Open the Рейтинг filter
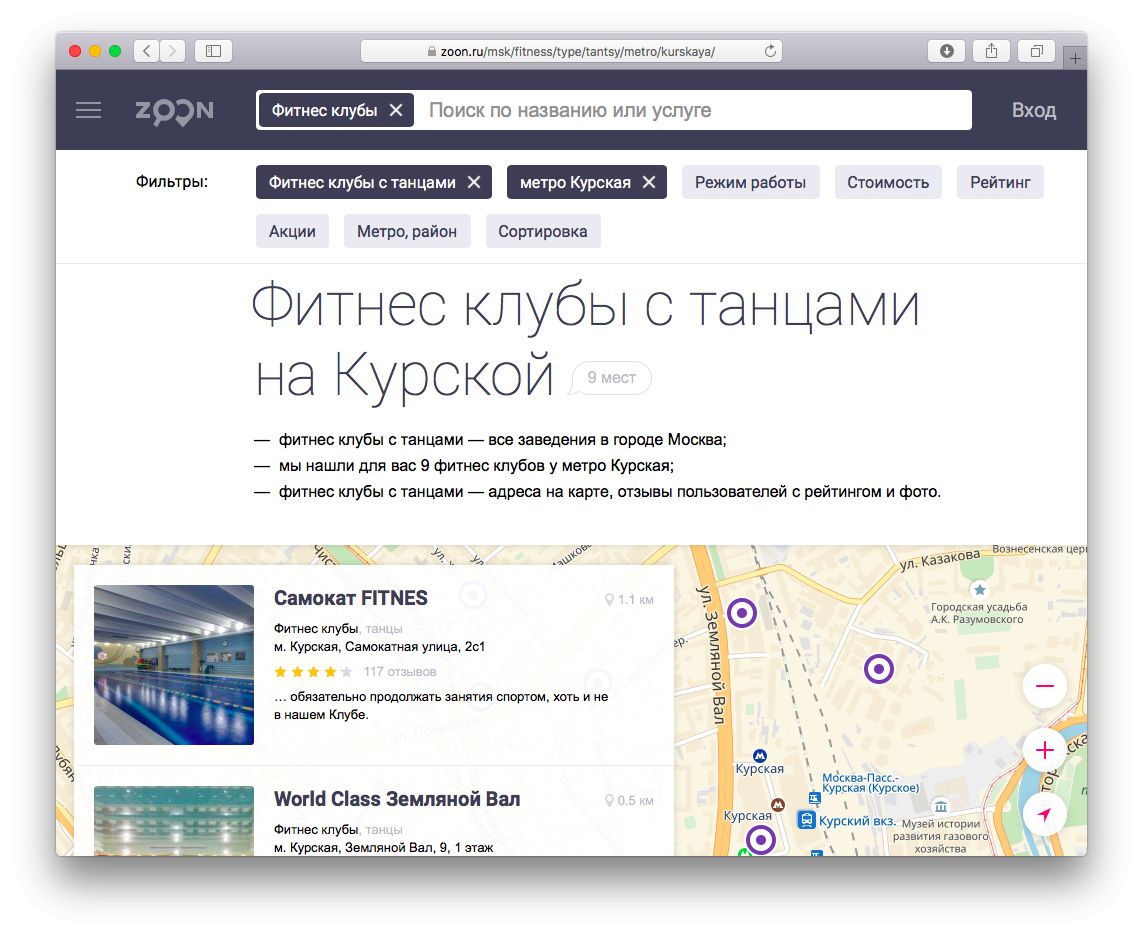Screen dimensions: 1143x936 click(1000, 182)
